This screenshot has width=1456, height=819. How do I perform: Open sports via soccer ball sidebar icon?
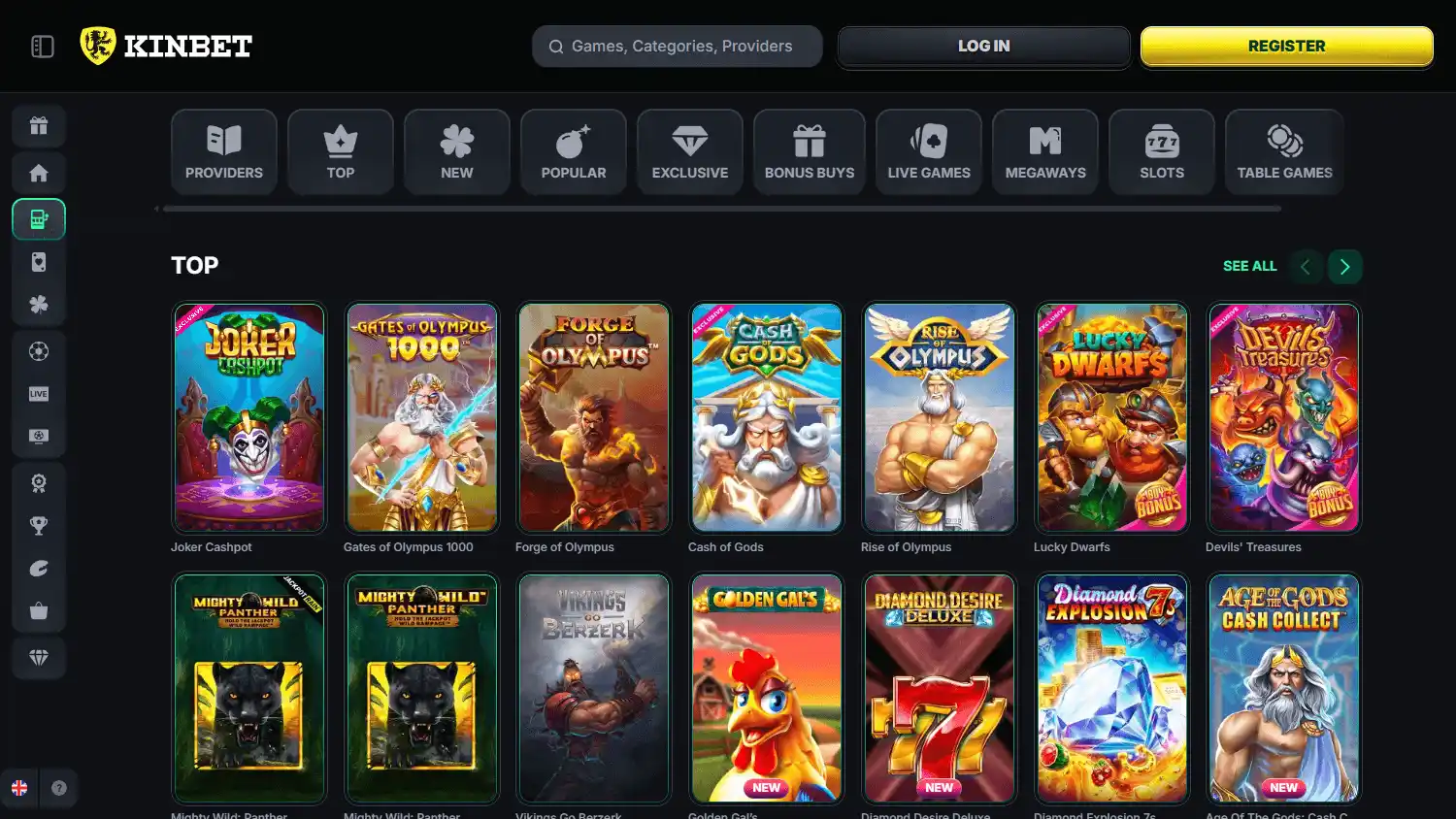click(39, 351)
